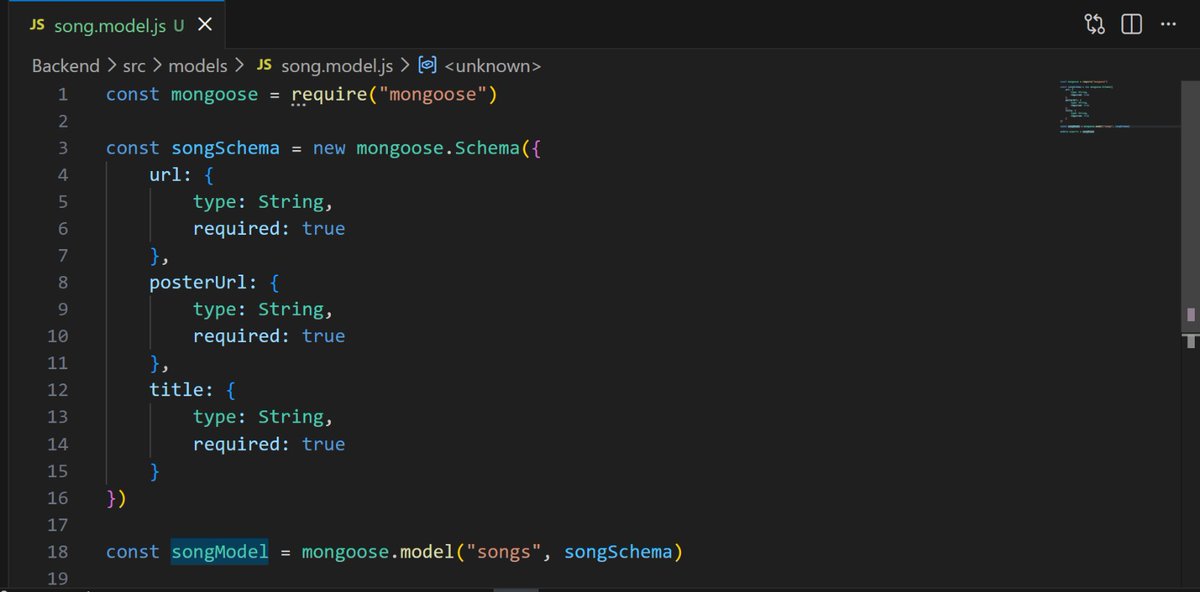Open the source control changes icon

coord(1094,25)
